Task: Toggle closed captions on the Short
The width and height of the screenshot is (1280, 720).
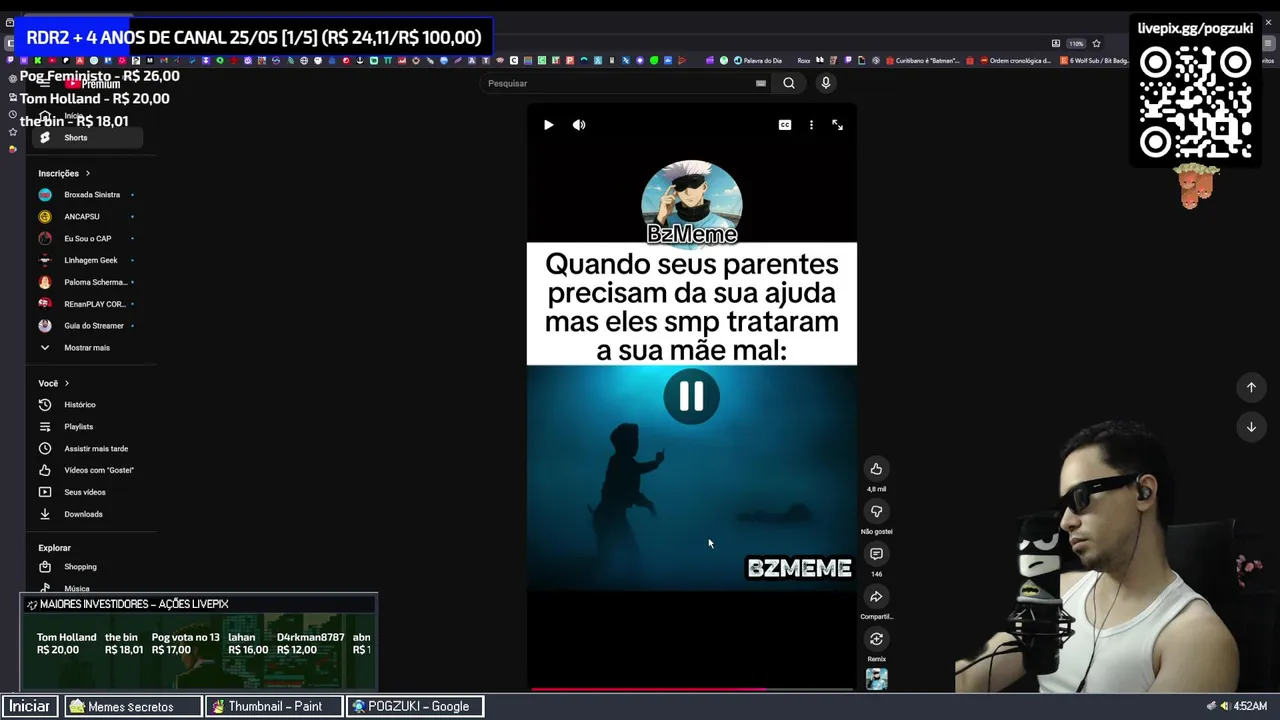Action: [785, 125]
